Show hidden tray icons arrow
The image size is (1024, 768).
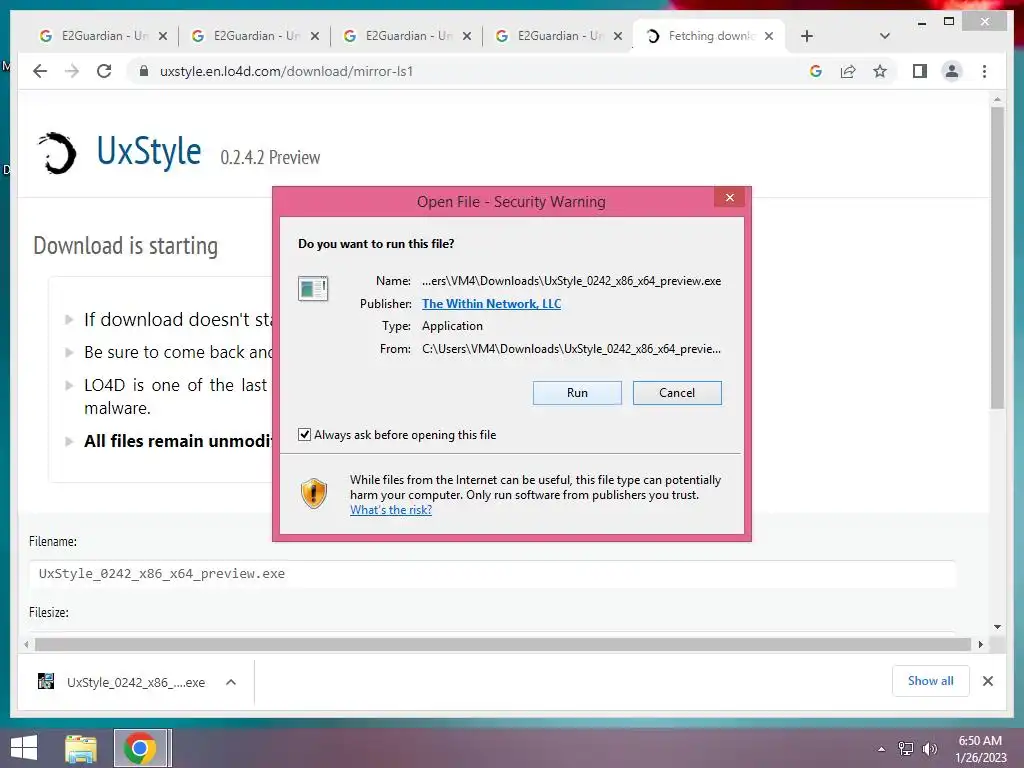click(881, 749)
